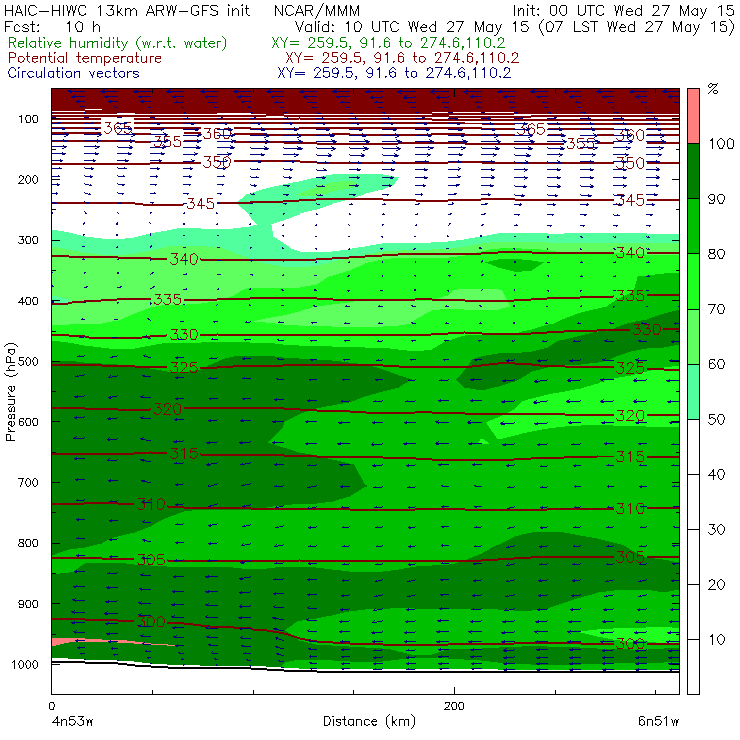Viewport: 740px width, 740px height.
Task: Click the 'Pressure (hPa)' vertical axis title
Action: 10,392
